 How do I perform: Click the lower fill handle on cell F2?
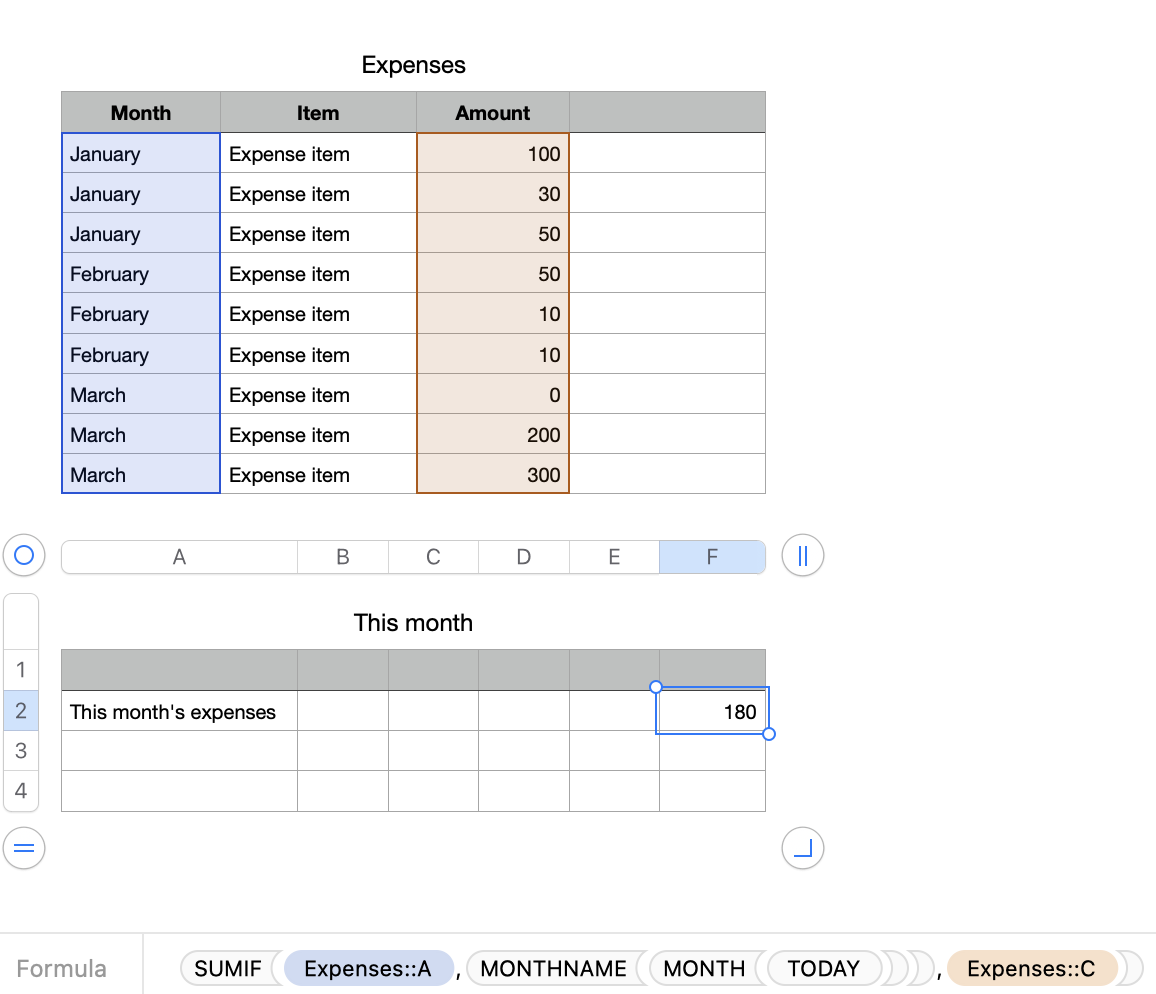[769, 734]
